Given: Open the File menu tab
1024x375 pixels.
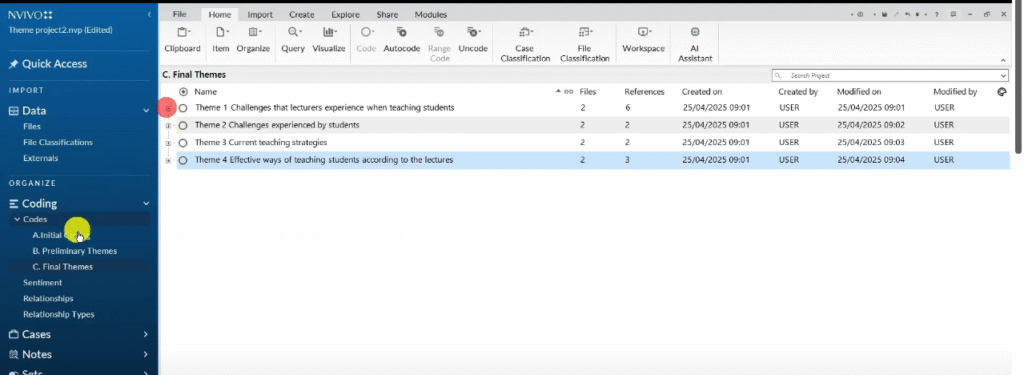Looking at the screenshot, I should (x=180, y=14).
